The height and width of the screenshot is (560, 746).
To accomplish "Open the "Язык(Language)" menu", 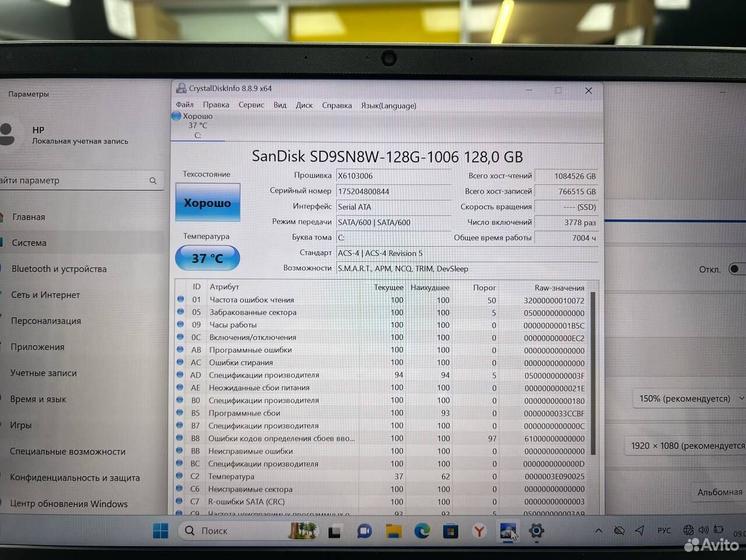I will pos(388,105).
